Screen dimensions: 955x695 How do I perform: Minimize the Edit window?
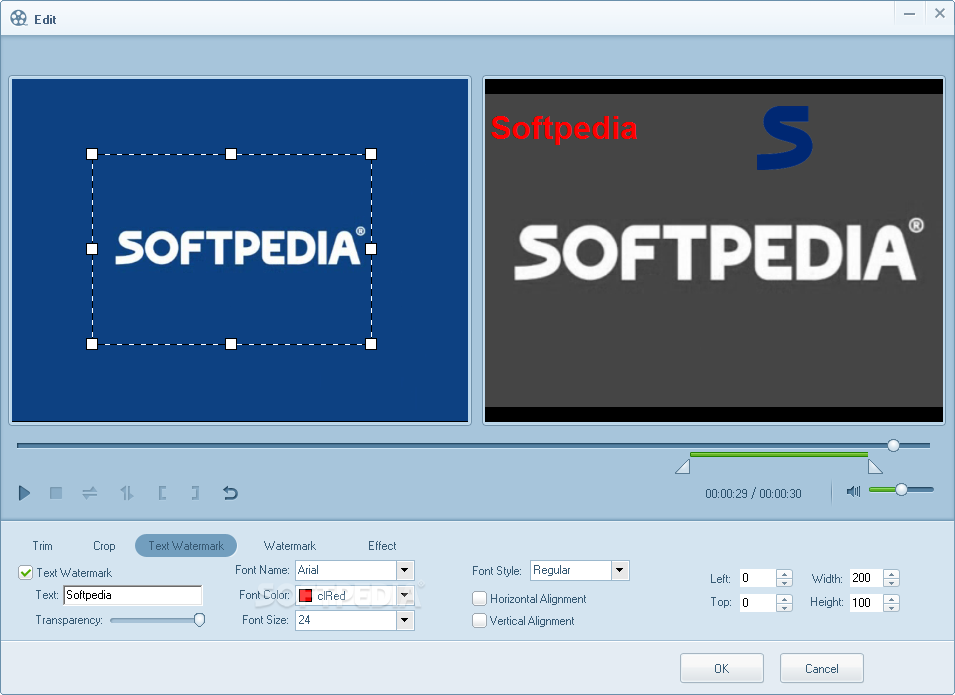[x=909, y=13]
